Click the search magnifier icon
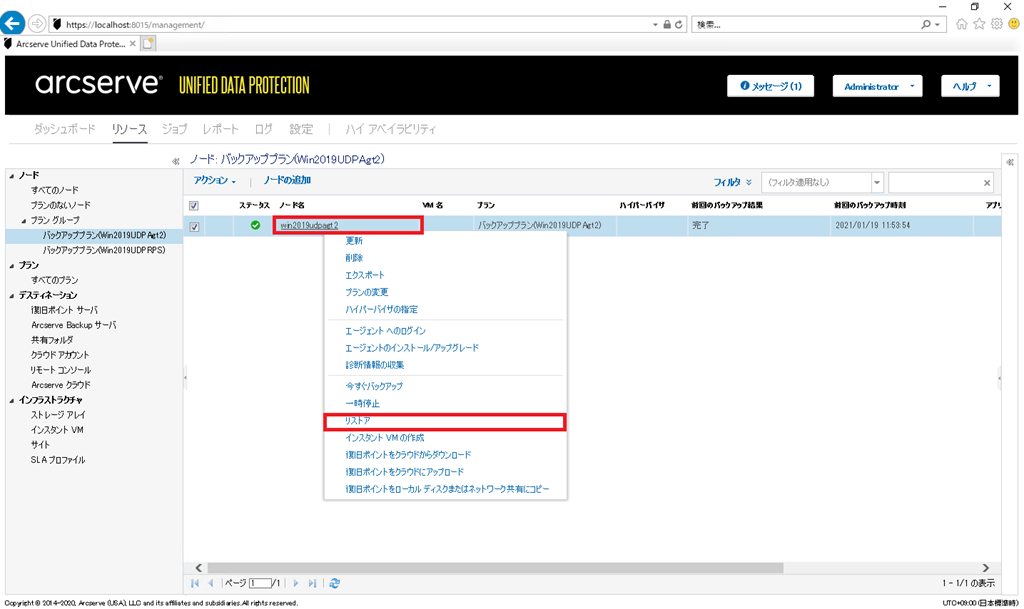The width and height of the screenshot is (1024, 609). click(x=925, y=25)
